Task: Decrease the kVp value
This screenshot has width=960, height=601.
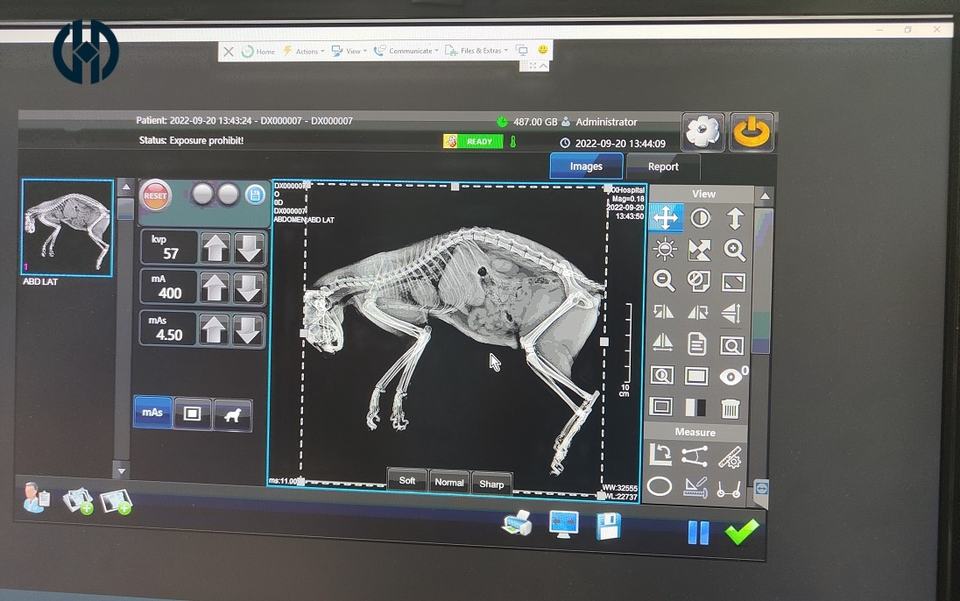Action: pos(249,248)
